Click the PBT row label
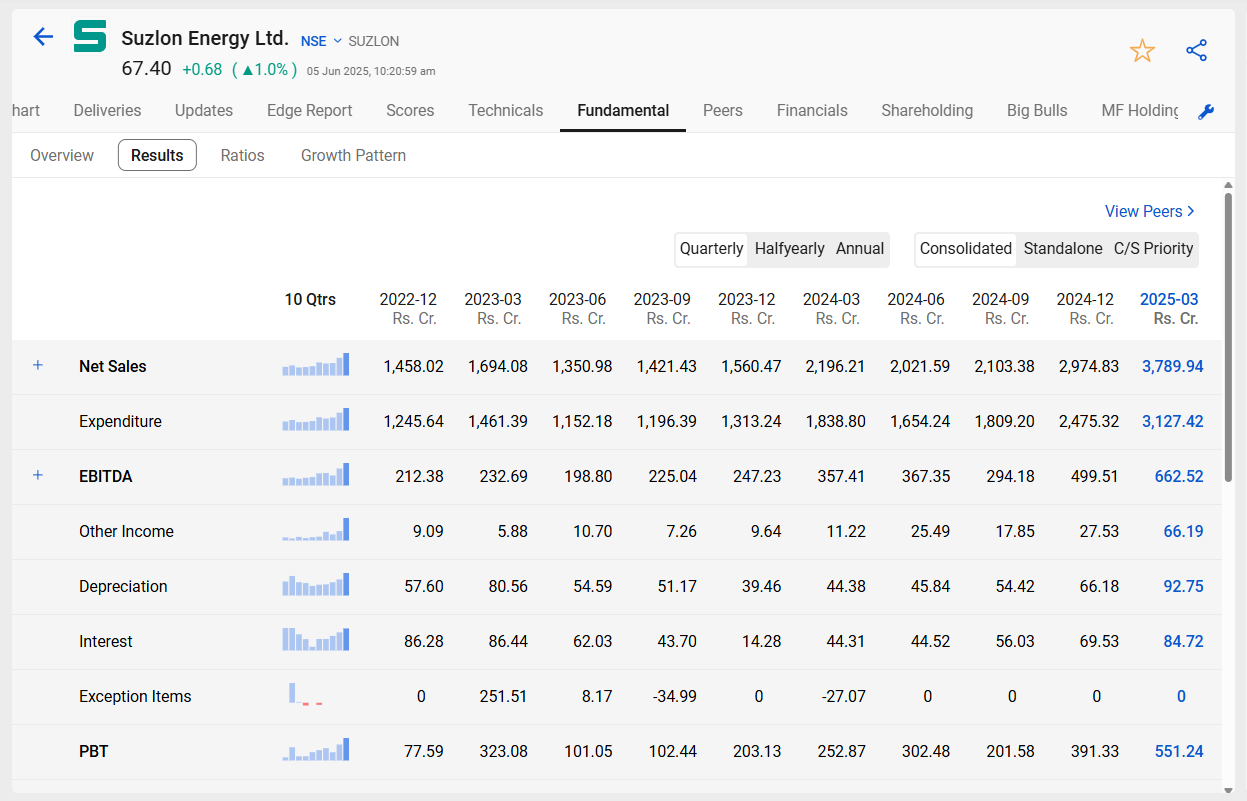Screen dimensions: 1247x801 click(x=94, y=751)
